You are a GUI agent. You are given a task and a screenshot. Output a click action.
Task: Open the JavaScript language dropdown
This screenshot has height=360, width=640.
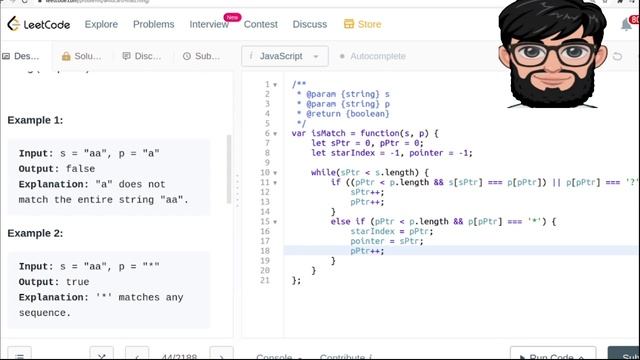tap(285, 56)
